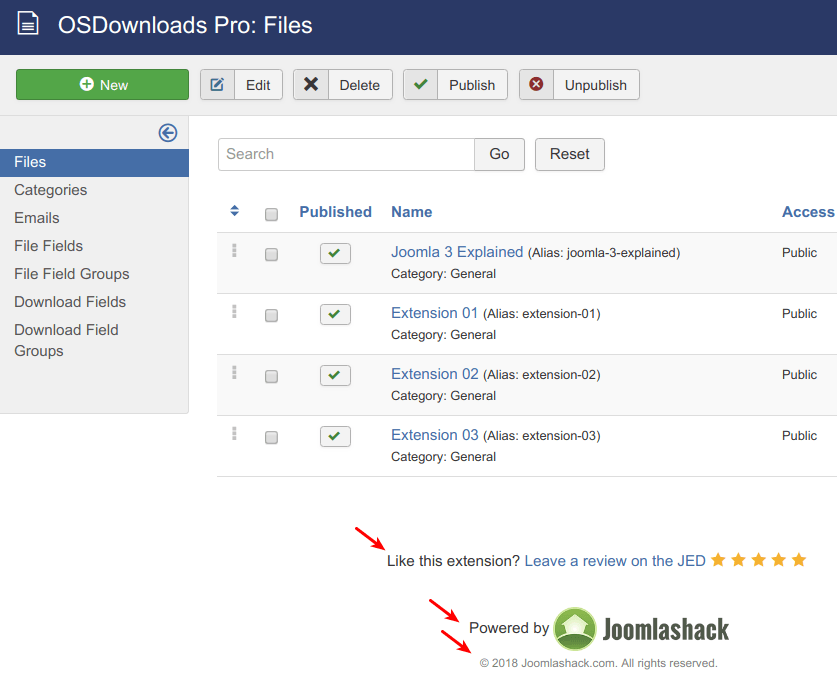Check the Extension 03 row checkbox

pos(271,438)
